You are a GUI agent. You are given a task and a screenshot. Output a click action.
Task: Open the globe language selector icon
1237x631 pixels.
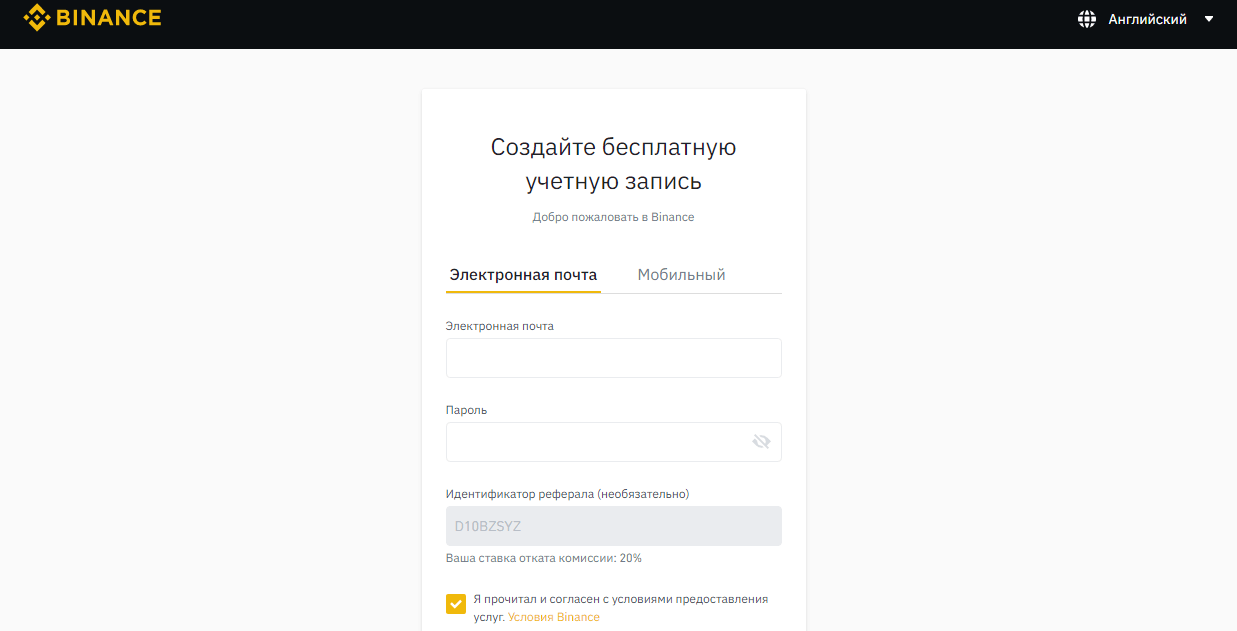click(1087, 18)
